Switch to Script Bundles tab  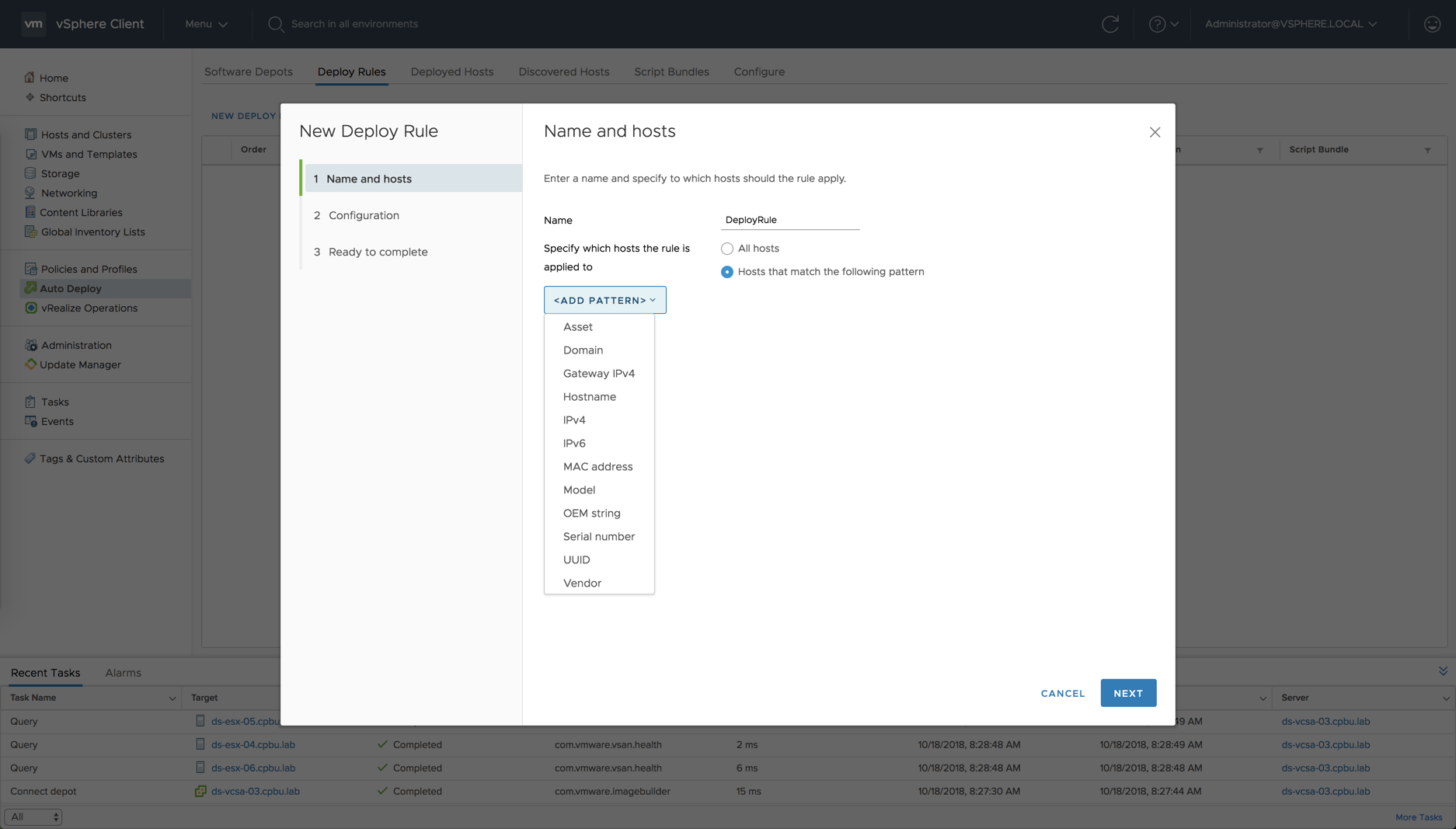[671, 71]
